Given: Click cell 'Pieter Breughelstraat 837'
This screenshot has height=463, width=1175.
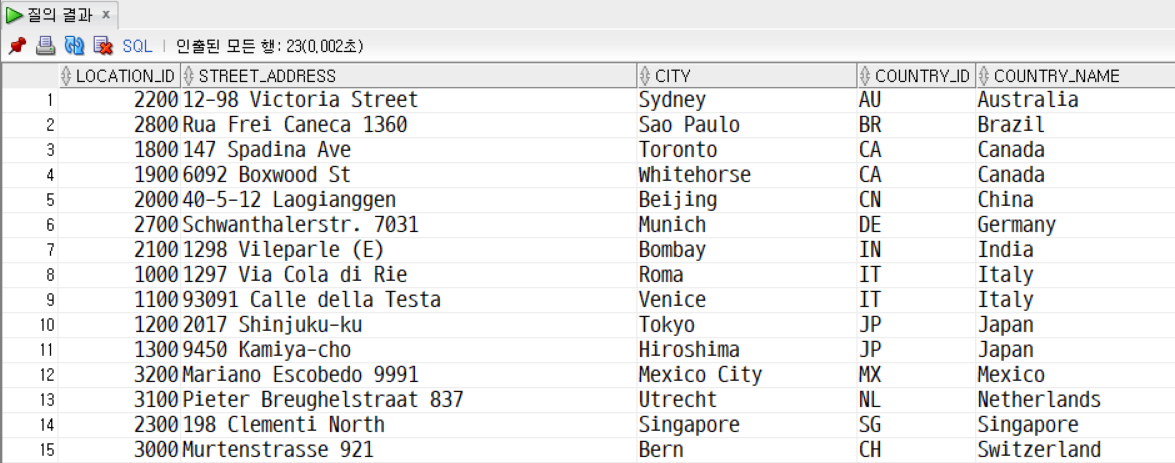Looking at the screenshot, I should click(408, 400).
